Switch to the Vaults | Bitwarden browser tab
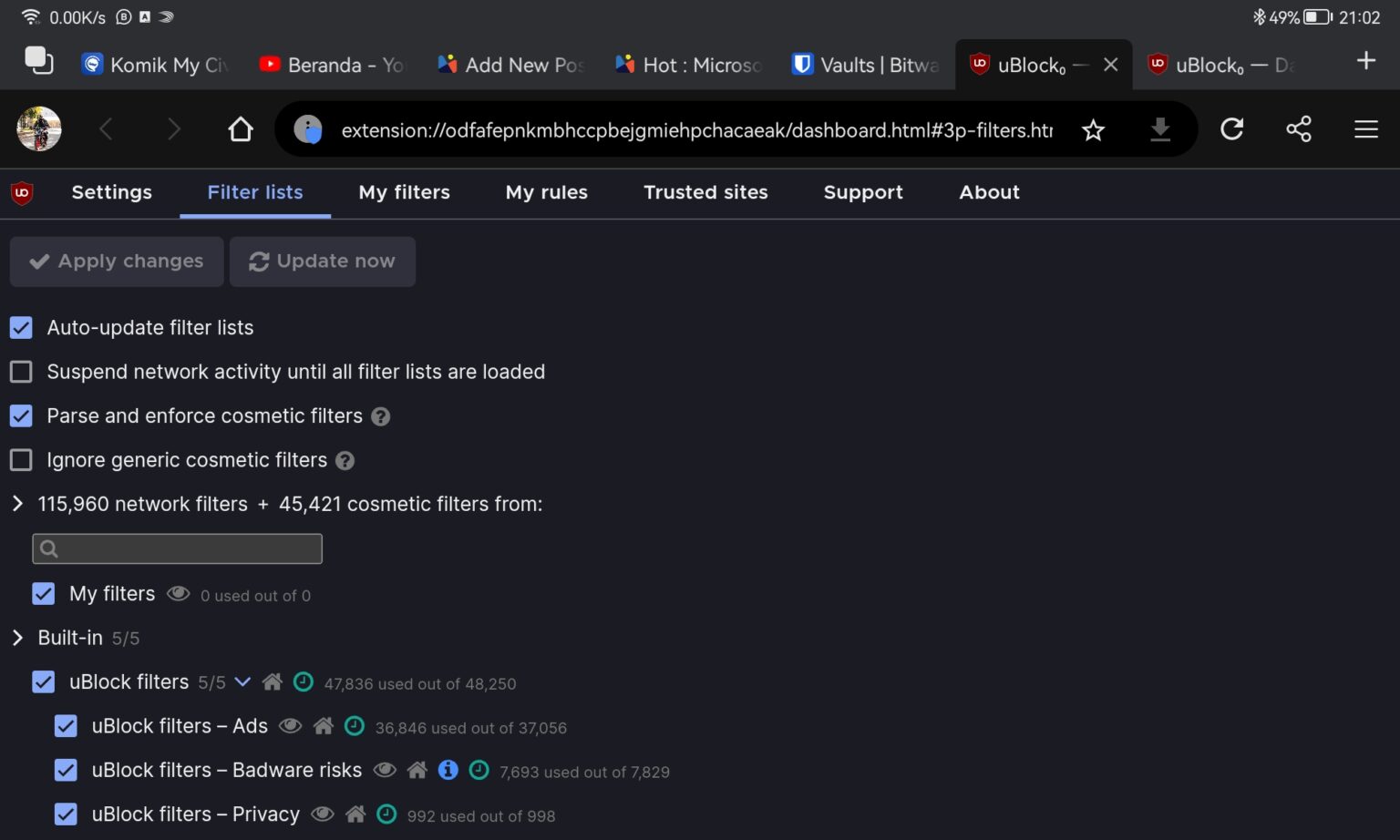 coord(866,65)
